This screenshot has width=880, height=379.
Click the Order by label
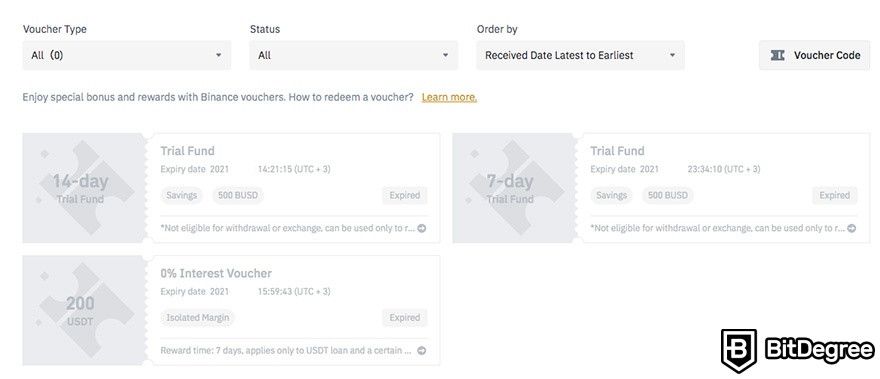pyautogui.click(x=497, y=29)
